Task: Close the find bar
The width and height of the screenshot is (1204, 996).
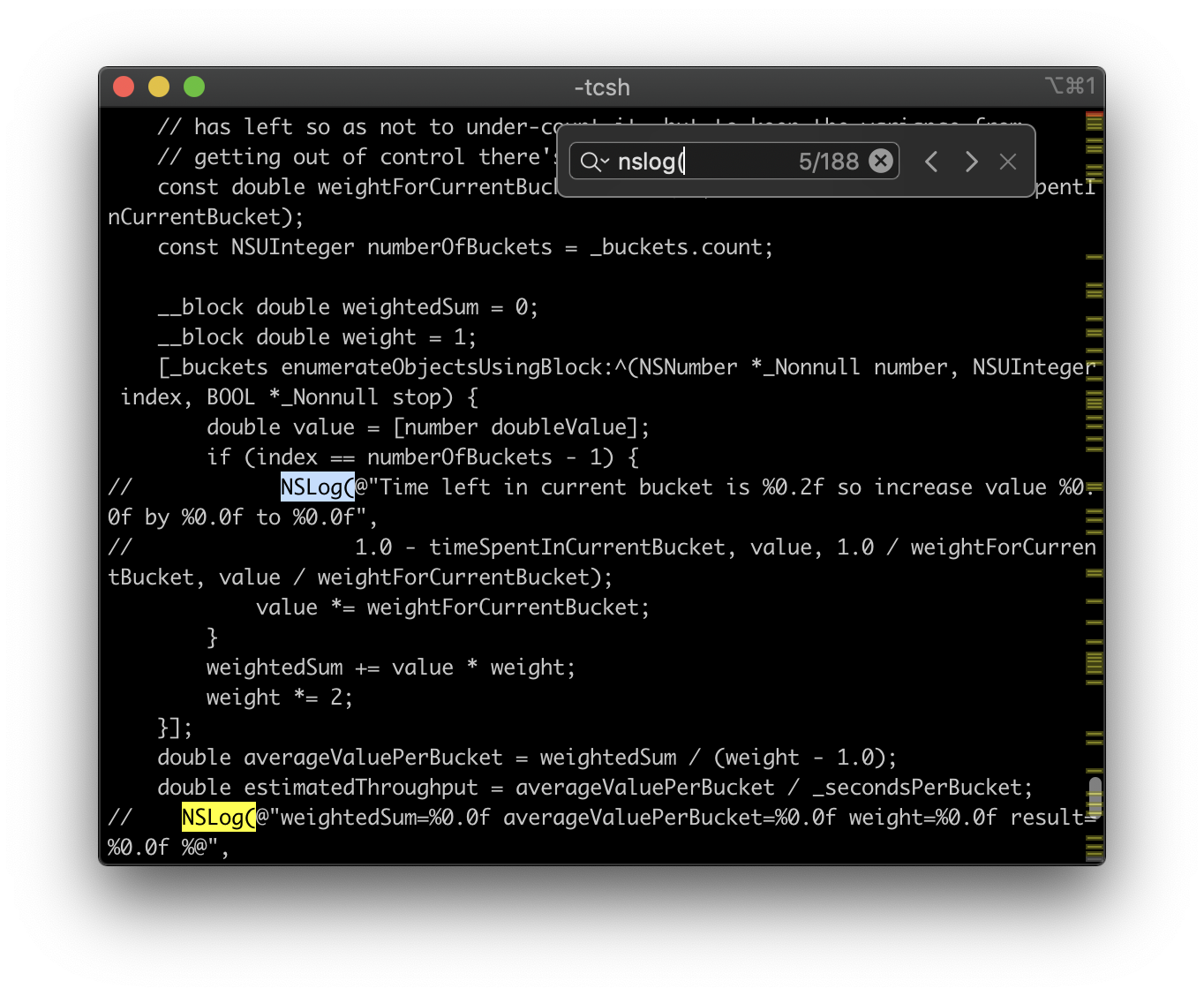Action: [1008, 162]
